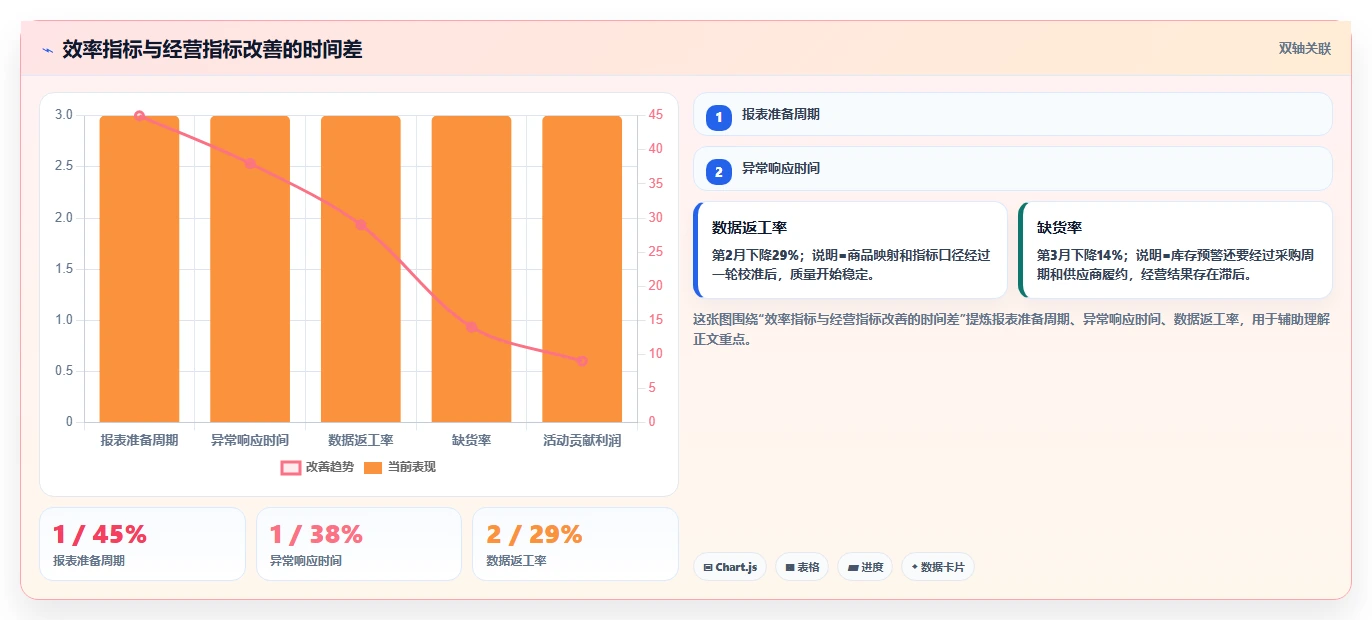Click the summary paragraph starting 这张图围绕
This screenshot has height=620, width=1372.
pyautogui.click(x=1012, y=329)
